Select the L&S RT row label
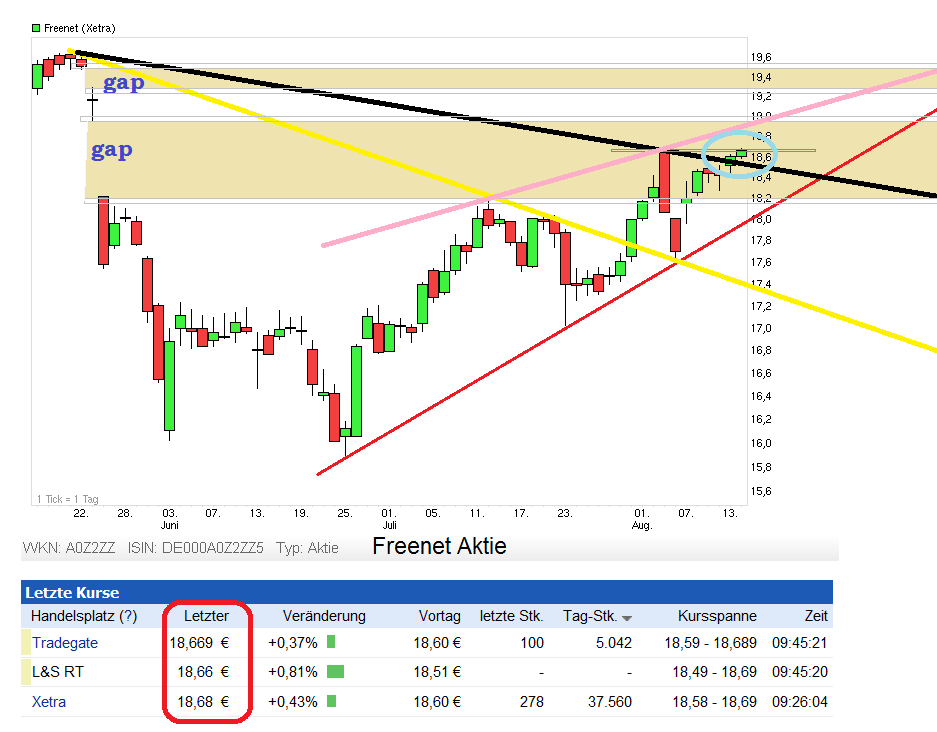The image size is (937, 732). 58,672
